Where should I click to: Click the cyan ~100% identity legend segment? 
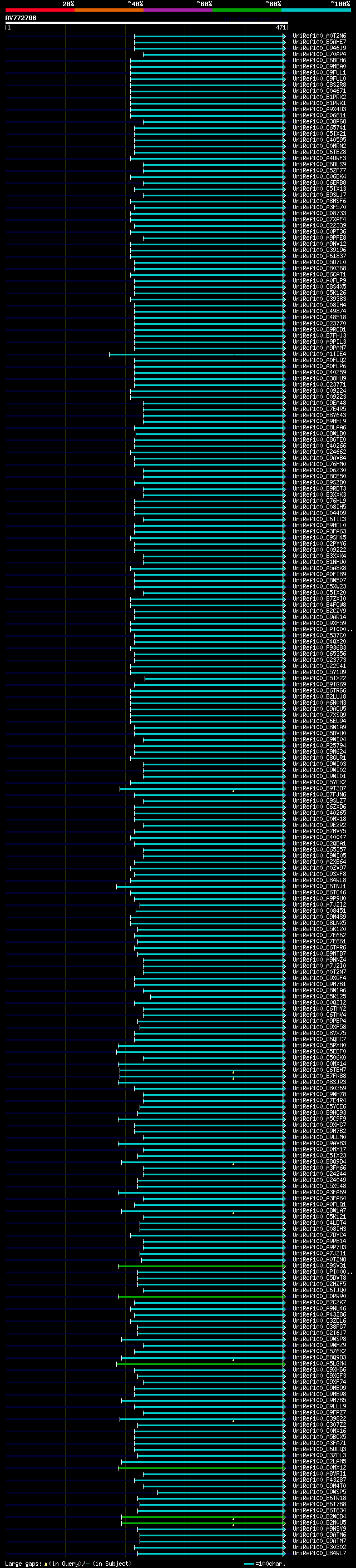[x=317, y=10]
